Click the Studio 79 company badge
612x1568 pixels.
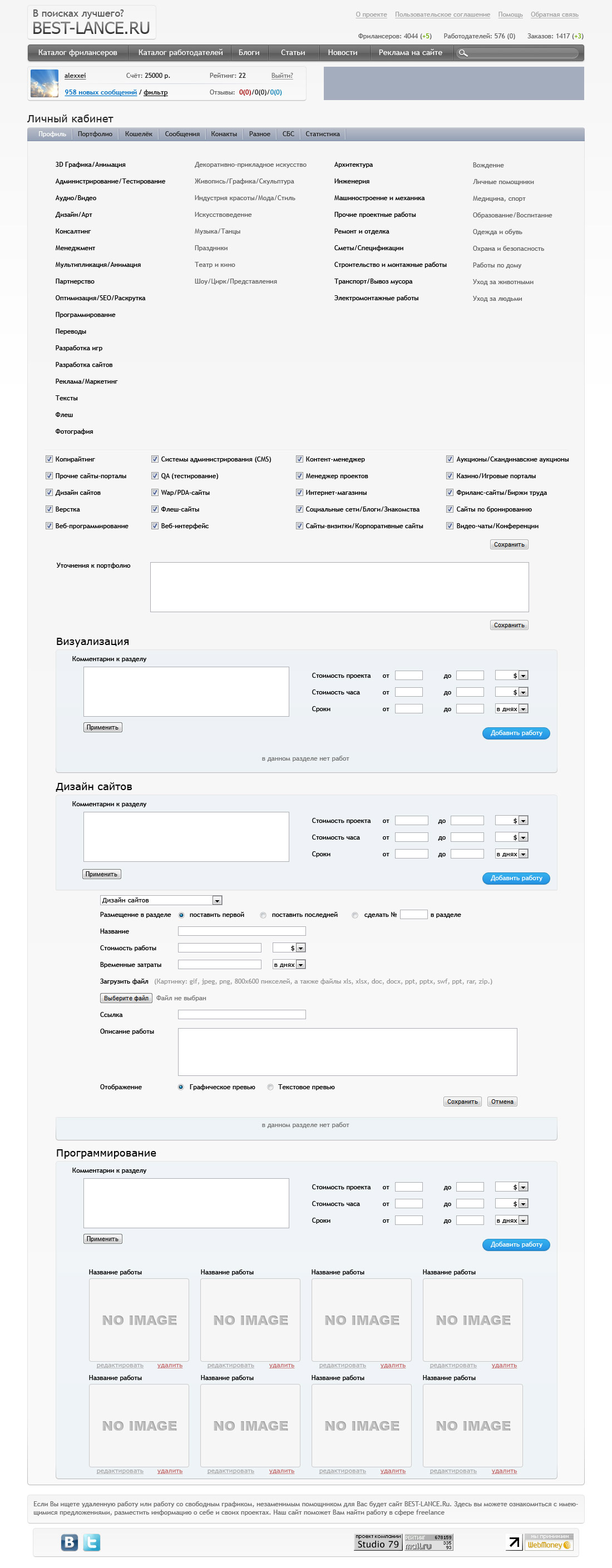[x=378, y=1542]
